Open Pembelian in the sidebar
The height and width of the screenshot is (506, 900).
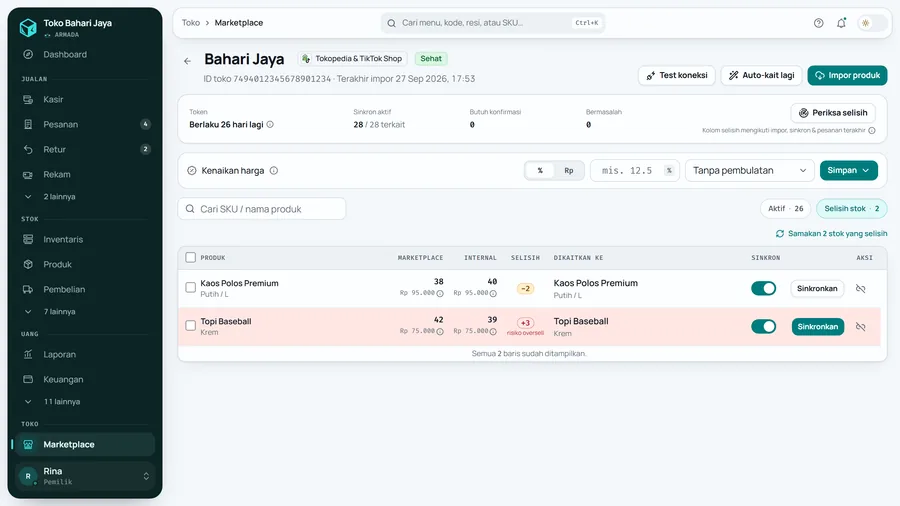tap(85, 290)
